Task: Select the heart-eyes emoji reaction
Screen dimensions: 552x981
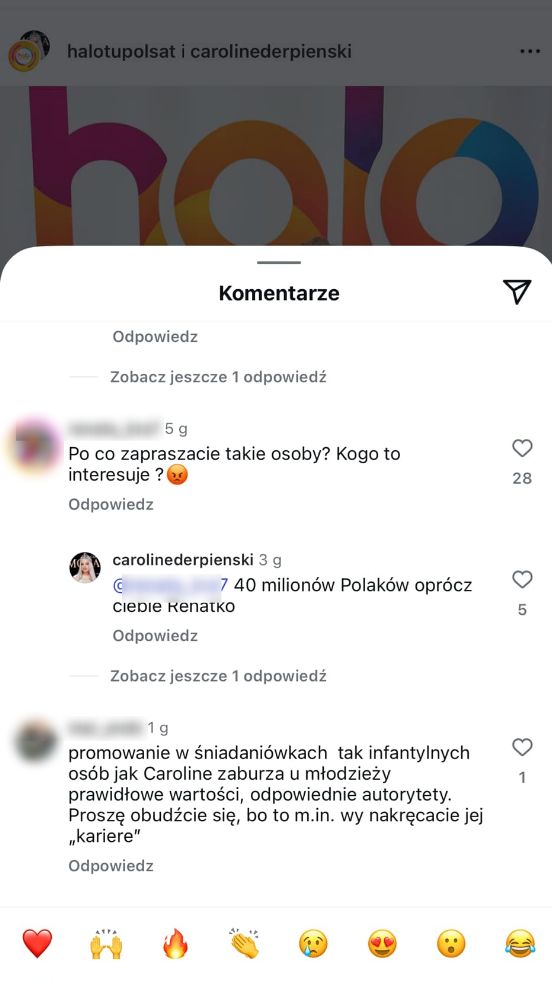Action: [x=382, y=943]
